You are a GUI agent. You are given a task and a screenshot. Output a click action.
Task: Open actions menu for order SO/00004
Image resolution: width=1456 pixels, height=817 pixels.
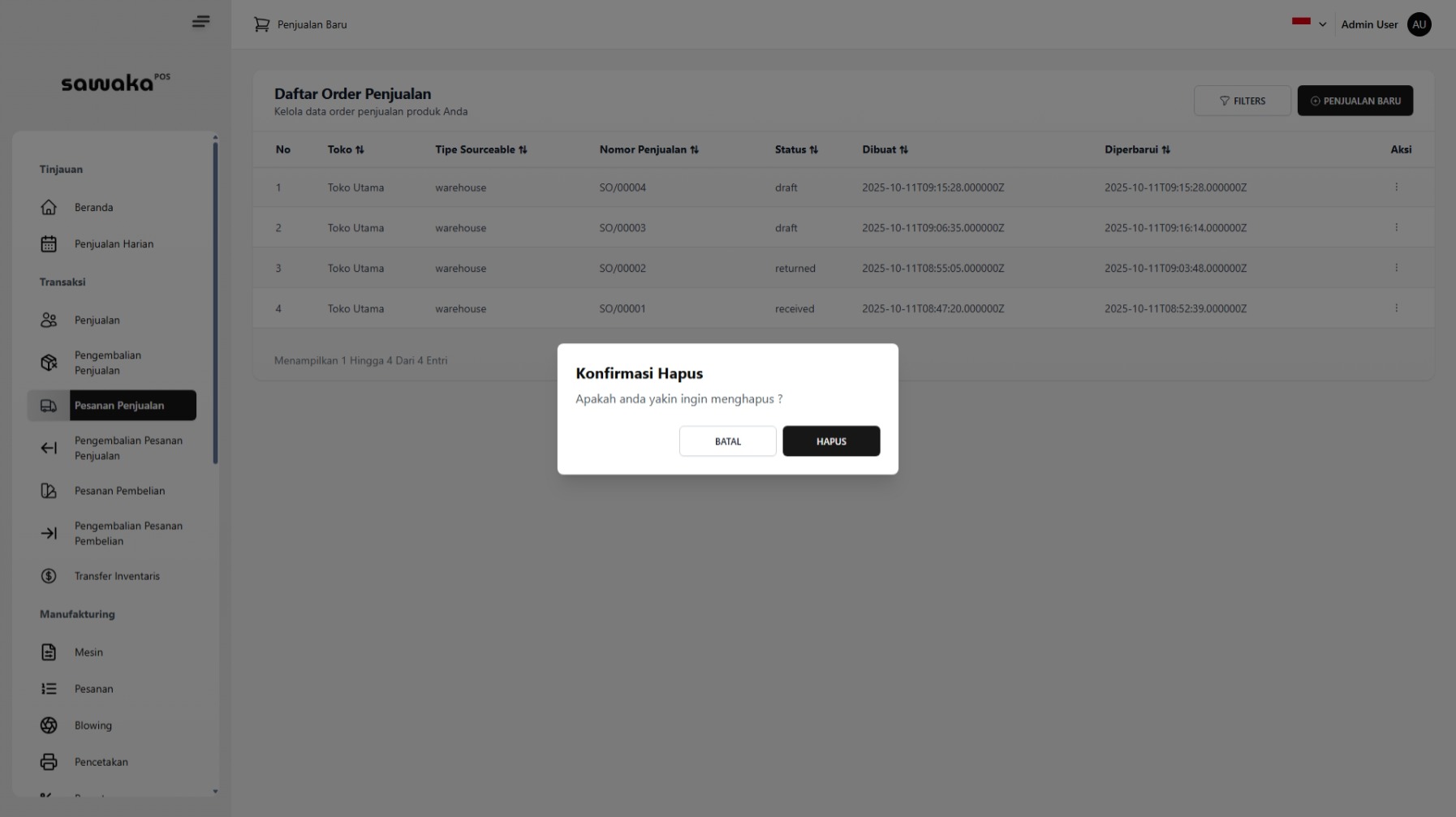tap(1396, 187)
